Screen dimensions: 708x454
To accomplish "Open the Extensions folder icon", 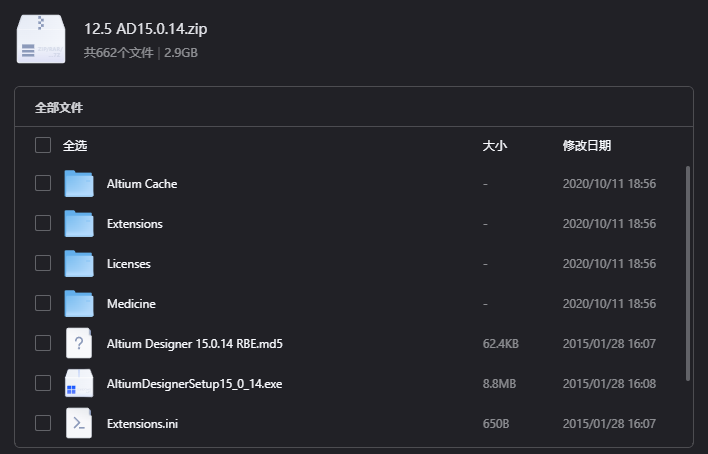I will (79, 224).
